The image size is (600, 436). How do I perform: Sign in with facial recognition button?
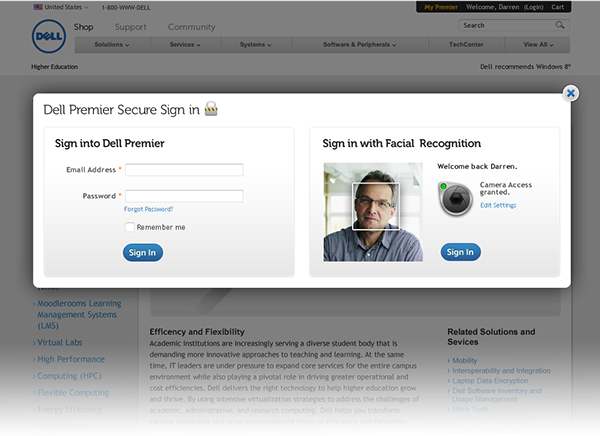(x=460, y=252)
